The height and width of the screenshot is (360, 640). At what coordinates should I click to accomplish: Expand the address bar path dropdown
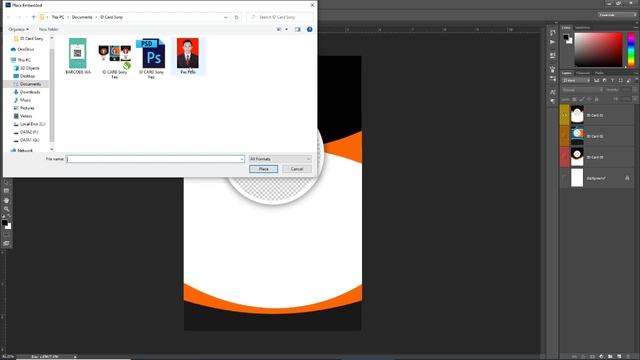pyautogui.click(x=226, y=17)
